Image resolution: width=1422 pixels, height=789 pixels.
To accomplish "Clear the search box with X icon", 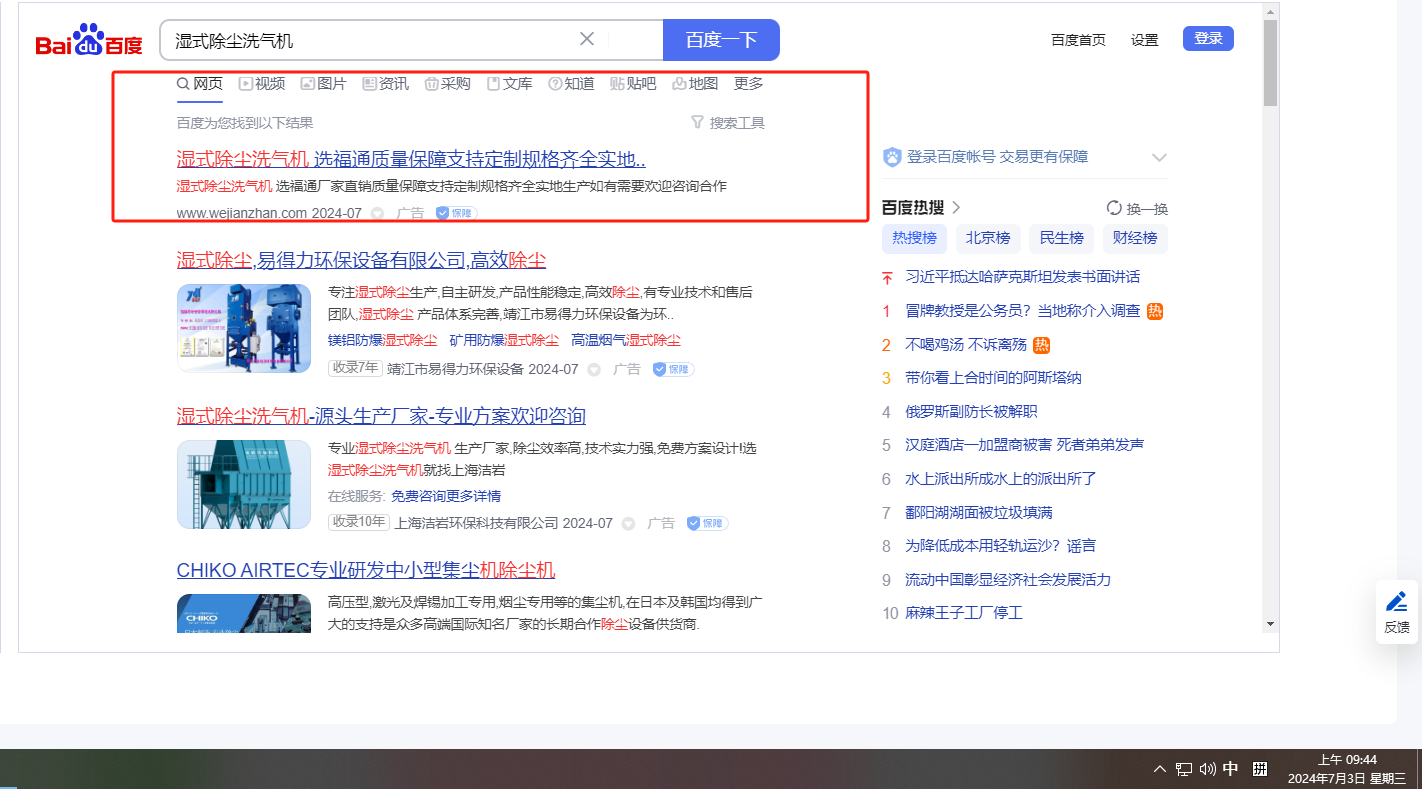I will [587, 39].
